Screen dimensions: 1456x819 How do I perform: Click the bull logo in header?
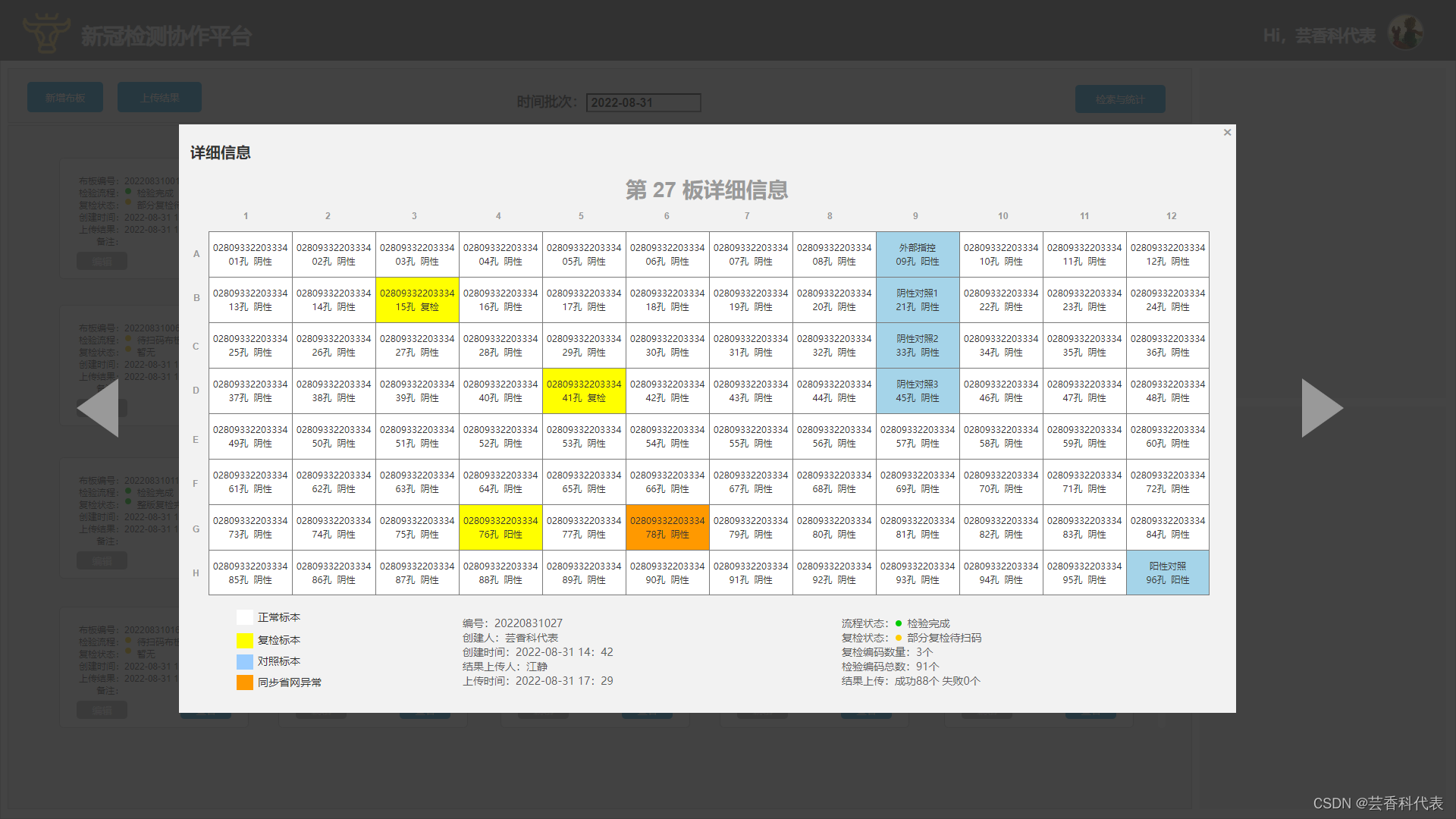[x=46, y=33]
